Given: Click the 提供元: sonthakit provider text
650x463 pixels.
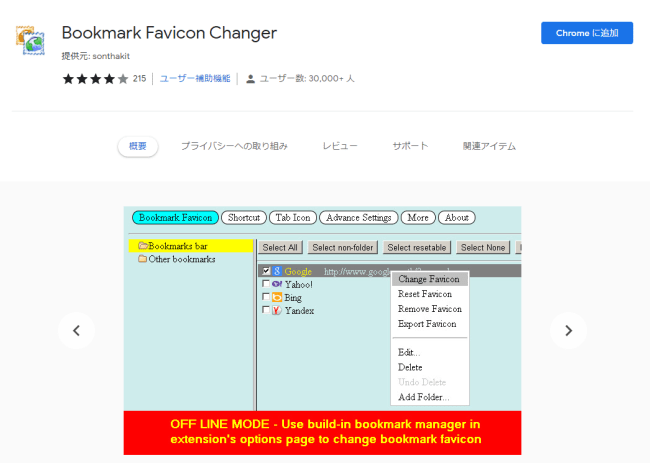Looking at the screenshot, I should pos(96,56).
